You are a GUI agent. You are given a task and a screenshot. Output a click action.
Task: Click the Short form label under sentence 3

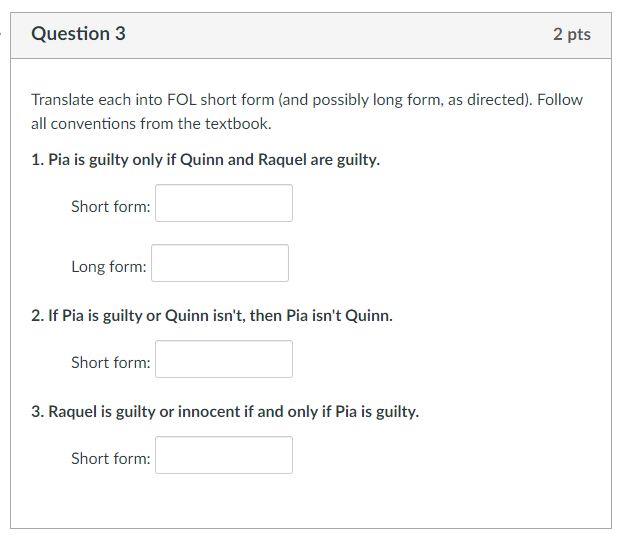111,459
